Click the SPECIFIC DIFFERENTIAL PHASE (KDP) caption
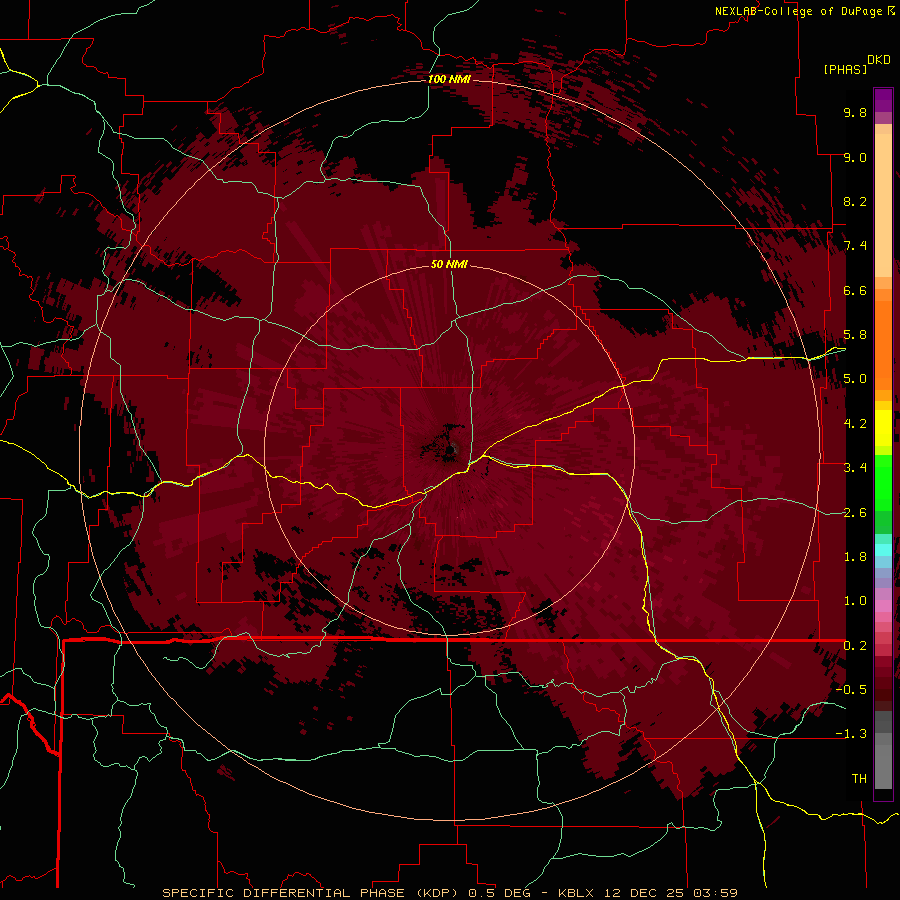900x900 pixels. tap(312, 893)
